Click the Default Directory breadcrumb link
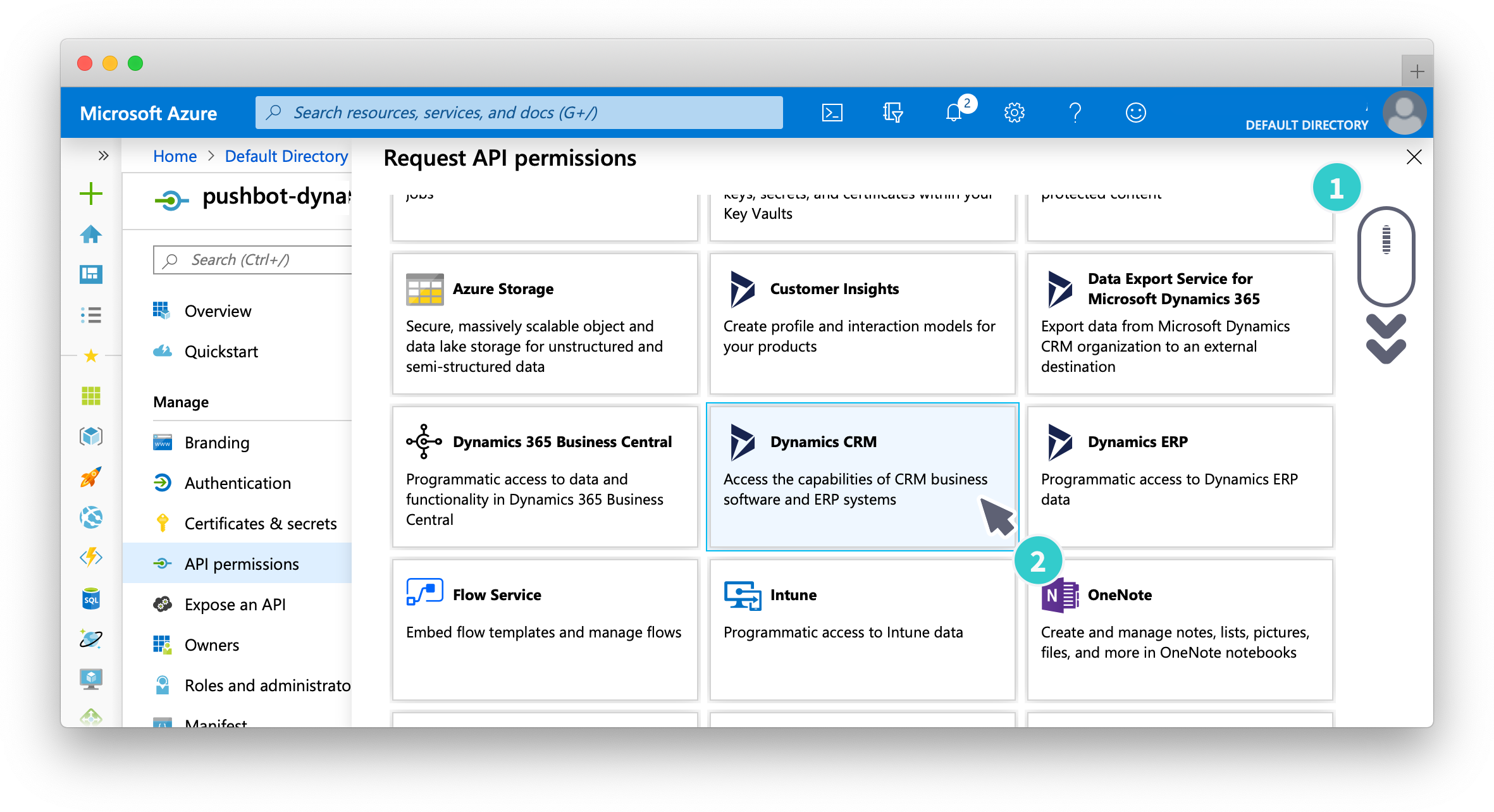 click(x=287, y=156)
